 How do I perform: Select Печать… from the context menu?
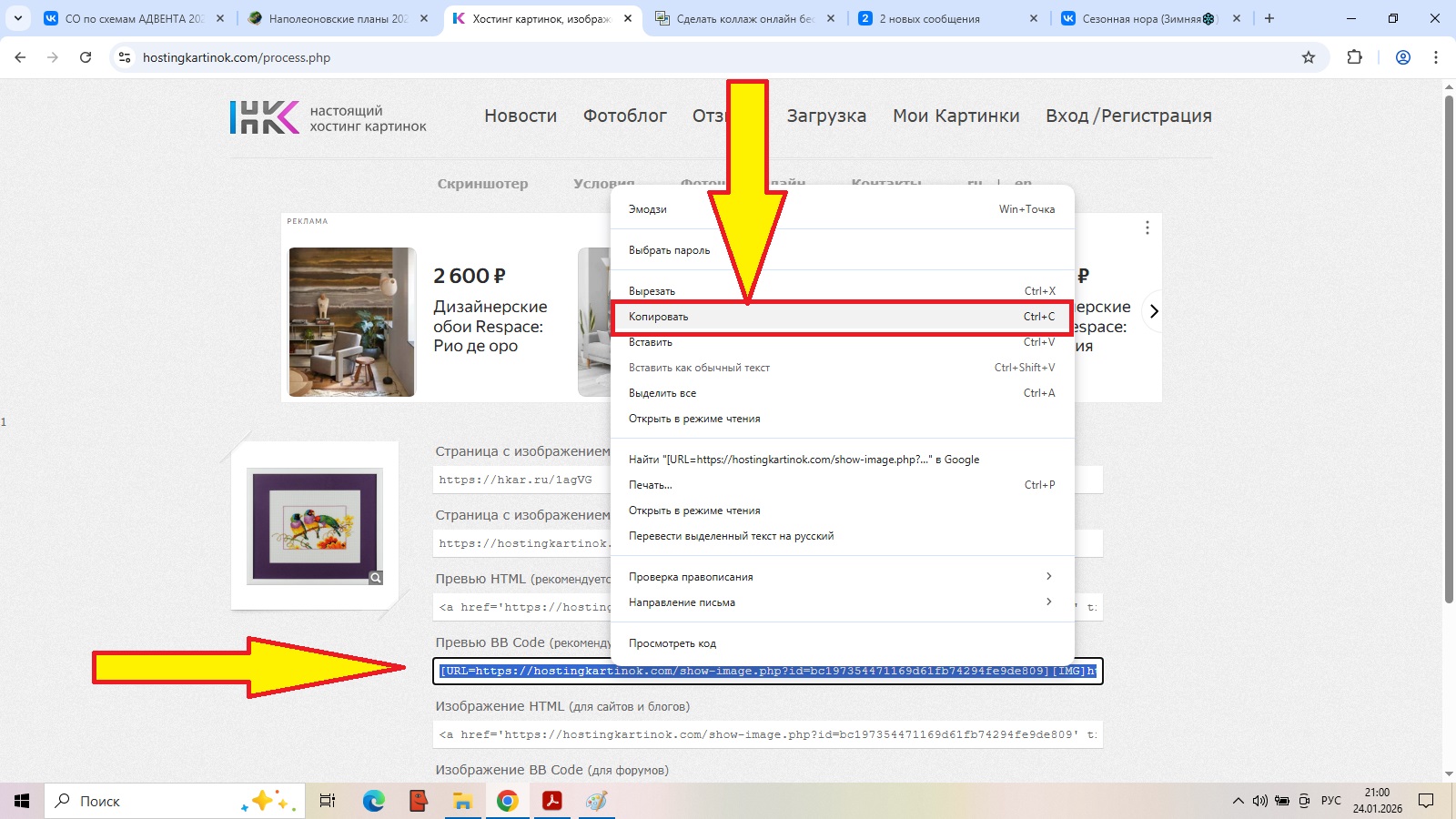point(842,485)
